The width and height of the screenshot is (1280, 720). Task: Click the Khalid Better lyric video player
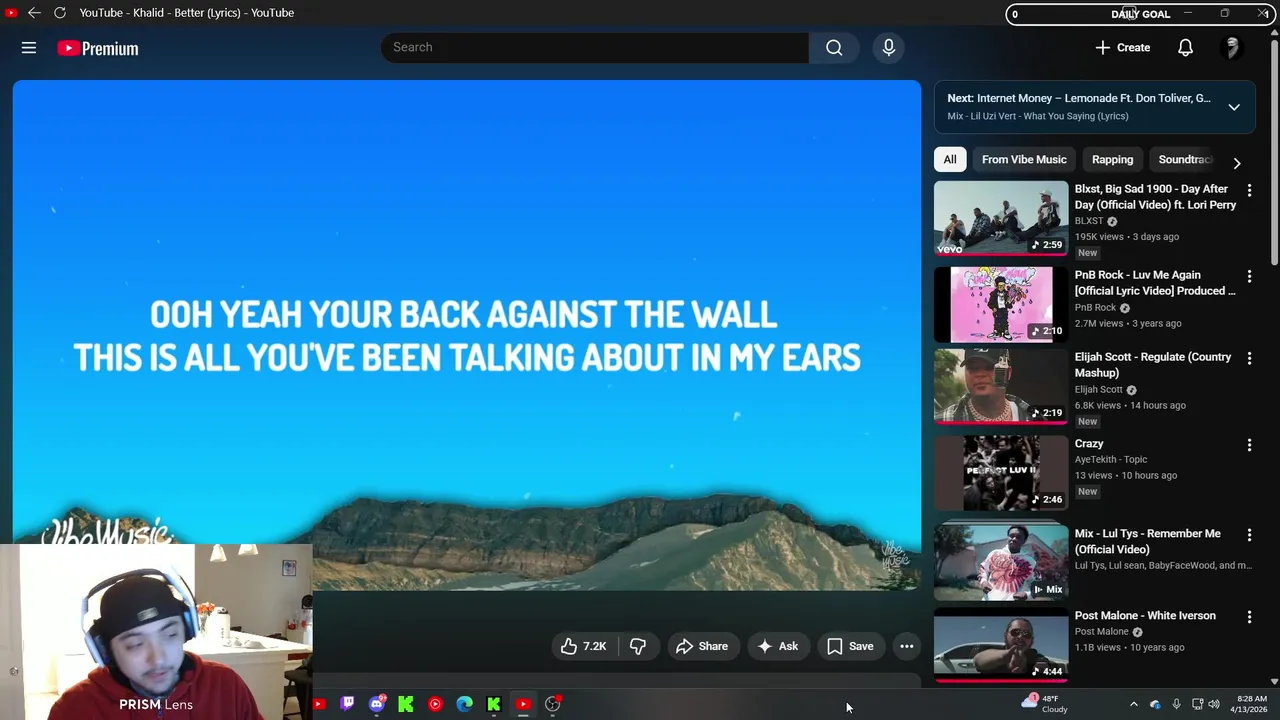467,335
